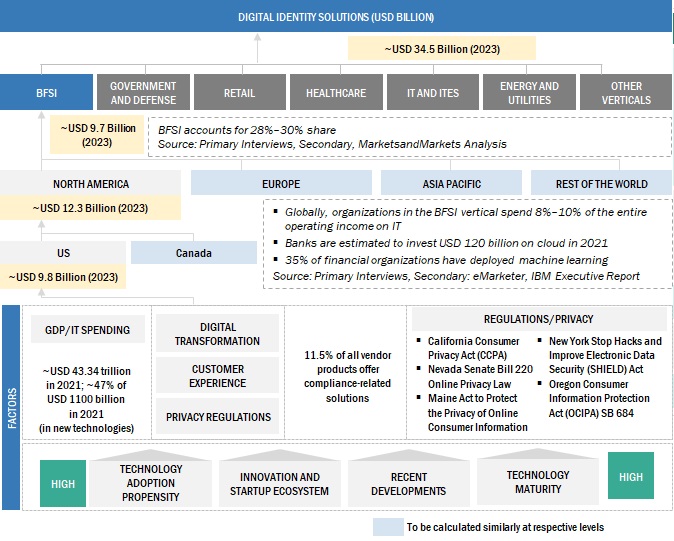Viewport: 674px width, 541px height.
Task: Click the IT and ITES box
Action: (432, 93)
